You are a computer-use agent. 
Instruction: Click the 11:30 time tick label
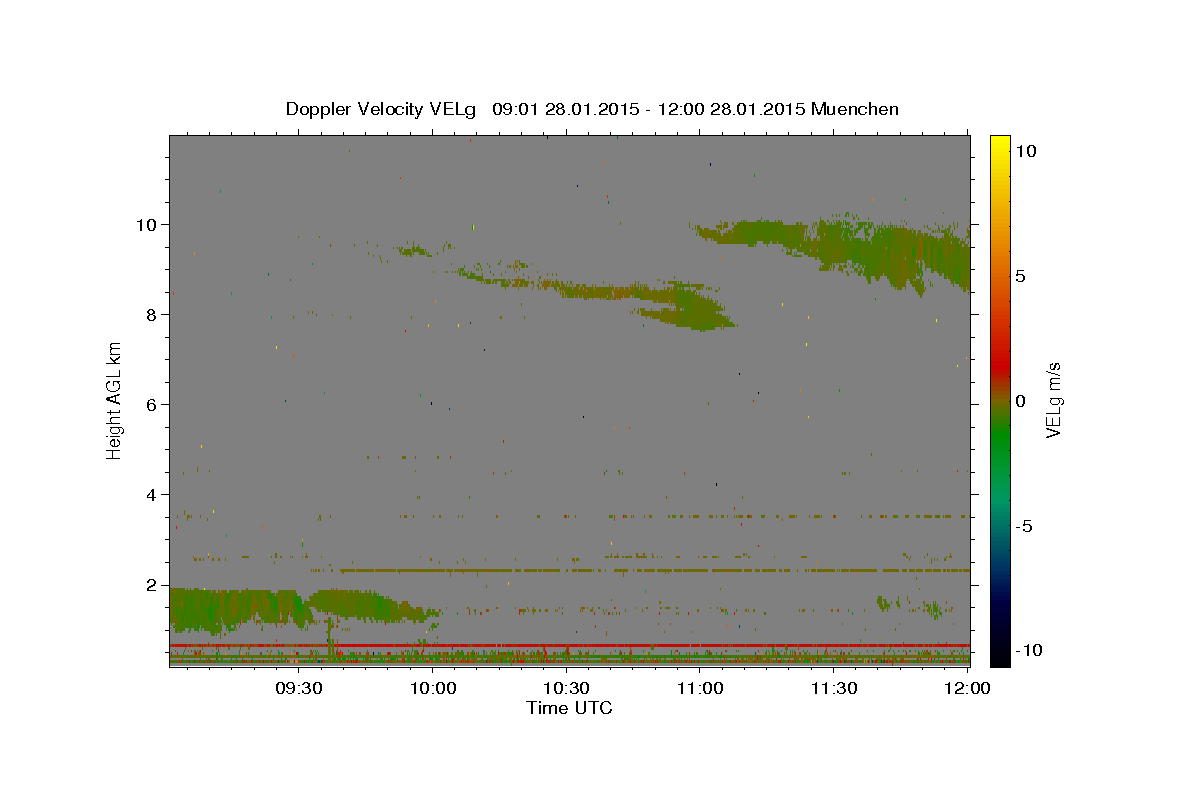click(x=833, y=688)
